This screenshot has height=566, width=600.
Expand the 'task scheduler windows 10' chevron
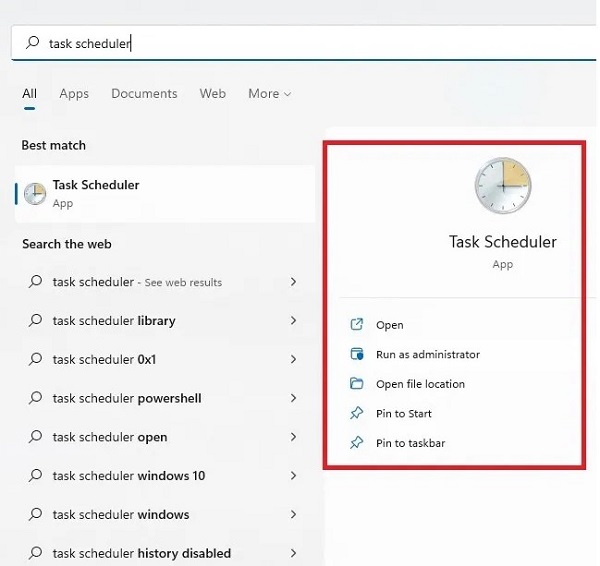(x=293, y=476)
